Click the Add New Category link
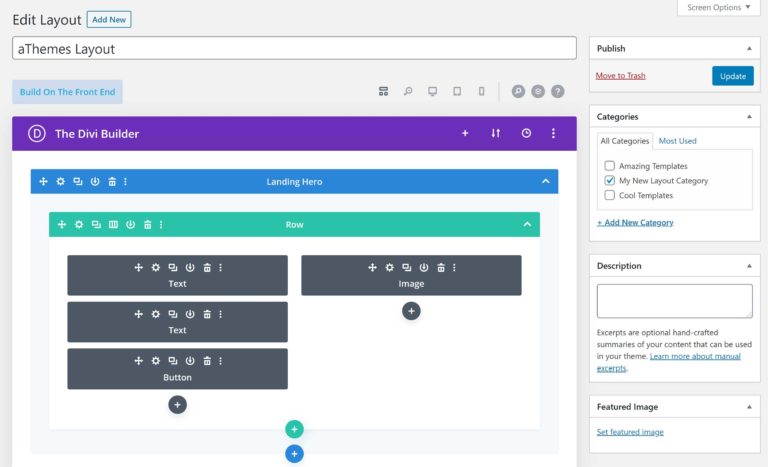The width and height of the screenshot is (768, 467). pos(635,222)
